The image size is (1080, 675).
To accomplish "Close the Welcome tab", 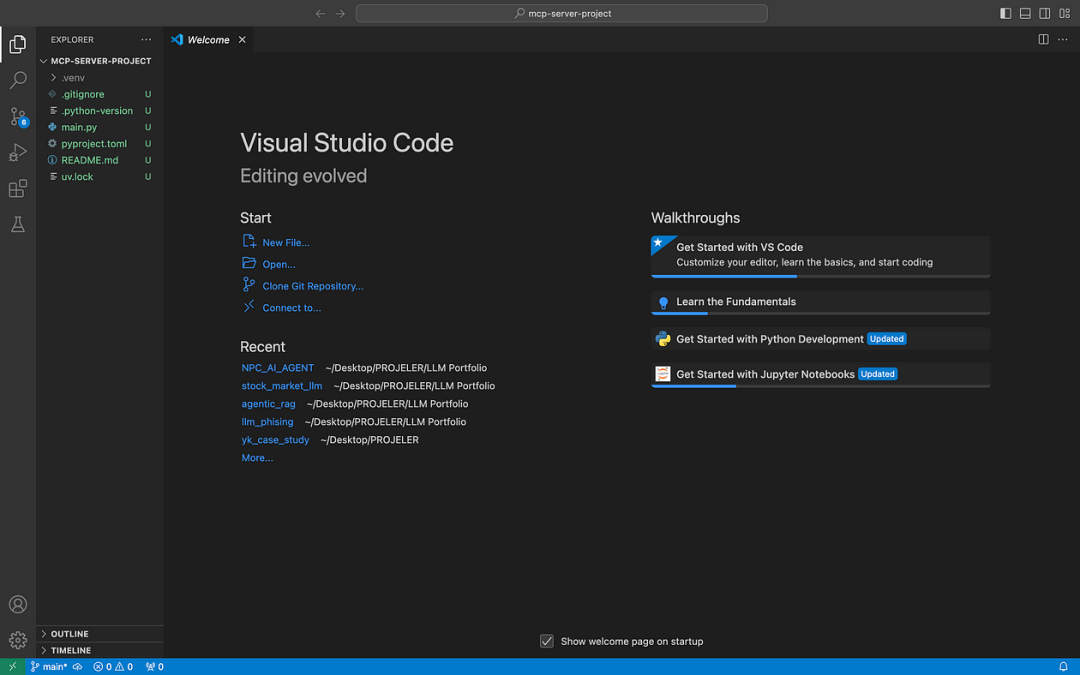I will (x=242, y=40).
